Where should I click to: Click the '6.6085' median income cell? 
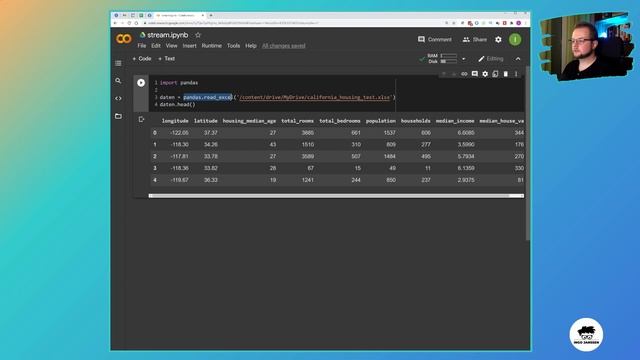[x=466, y=133]
